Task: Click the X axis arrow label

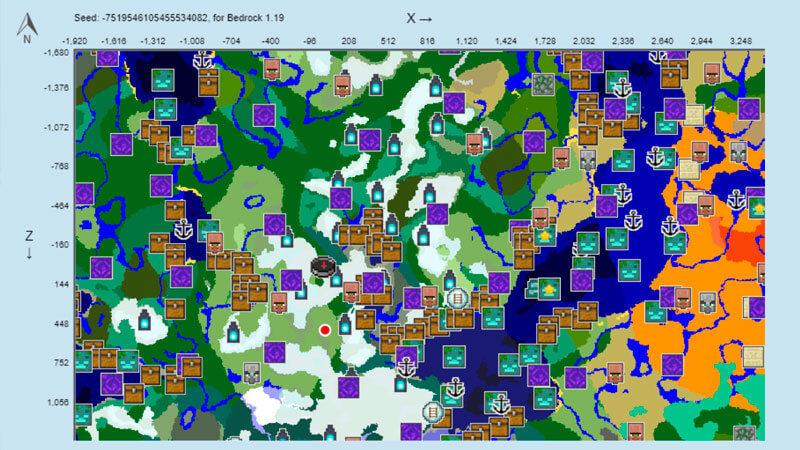Action: click(x=419, y=18)
